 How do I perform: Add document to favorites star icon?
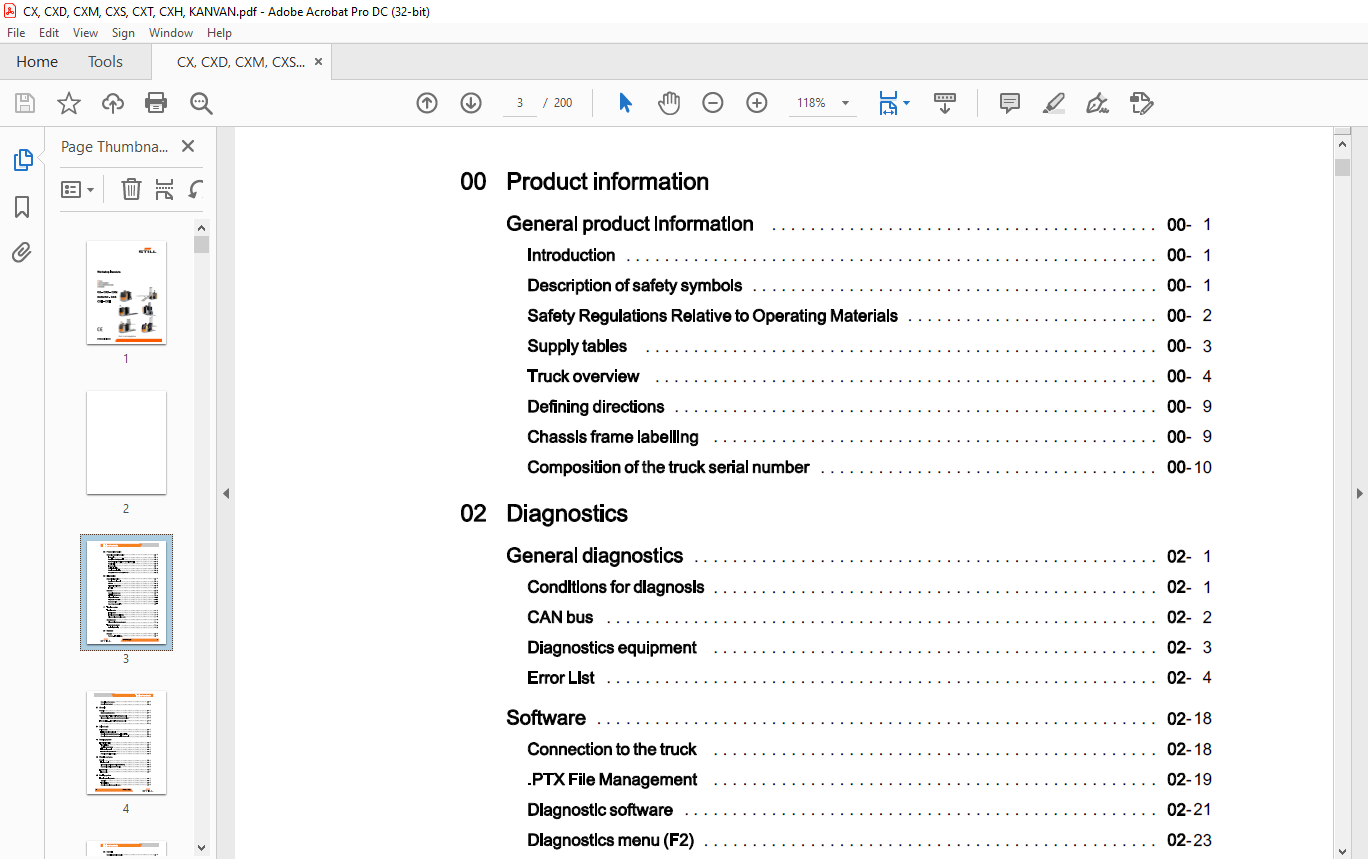(68, 103)
